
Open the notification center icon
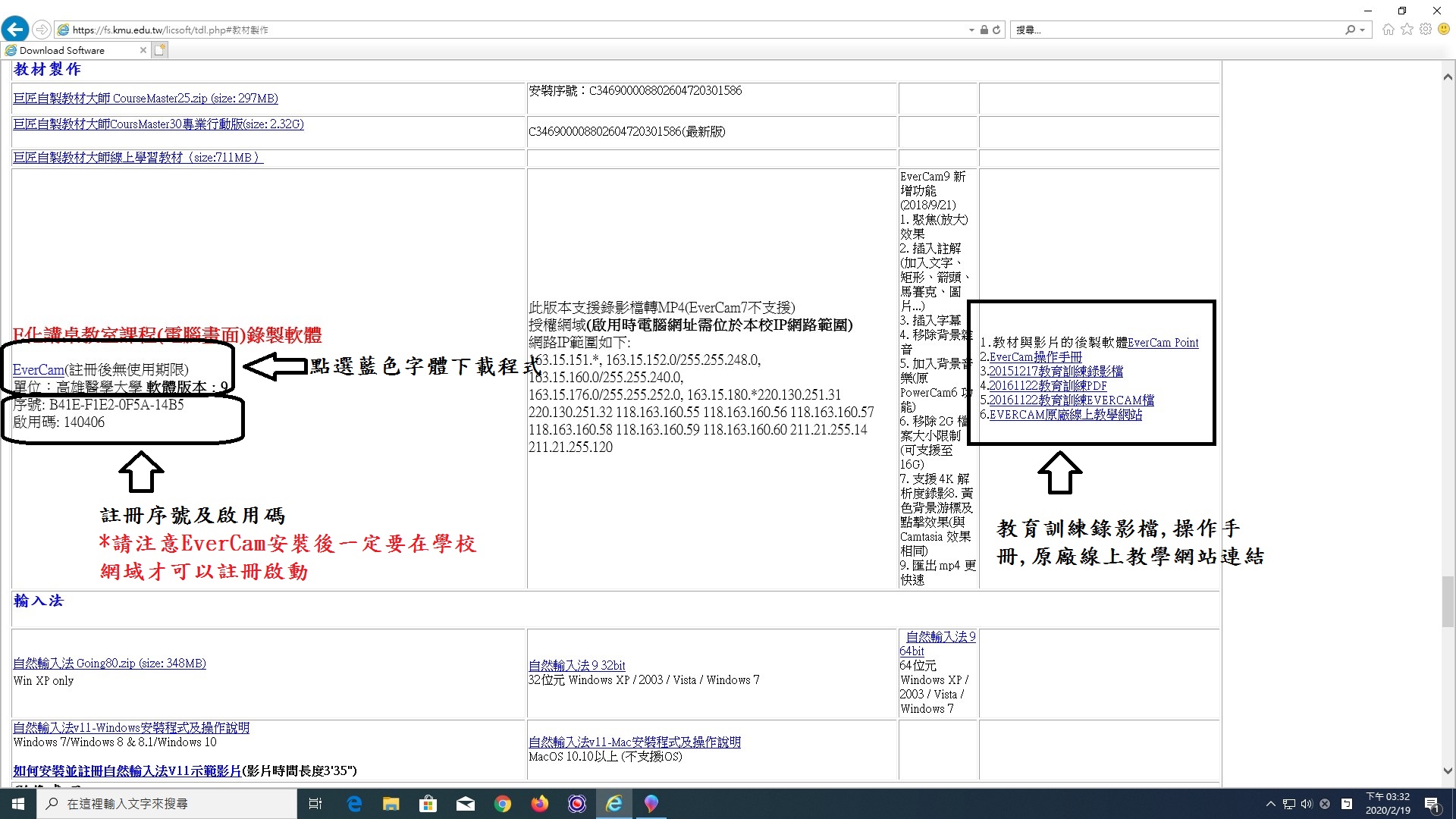[x=1432, y=804]
